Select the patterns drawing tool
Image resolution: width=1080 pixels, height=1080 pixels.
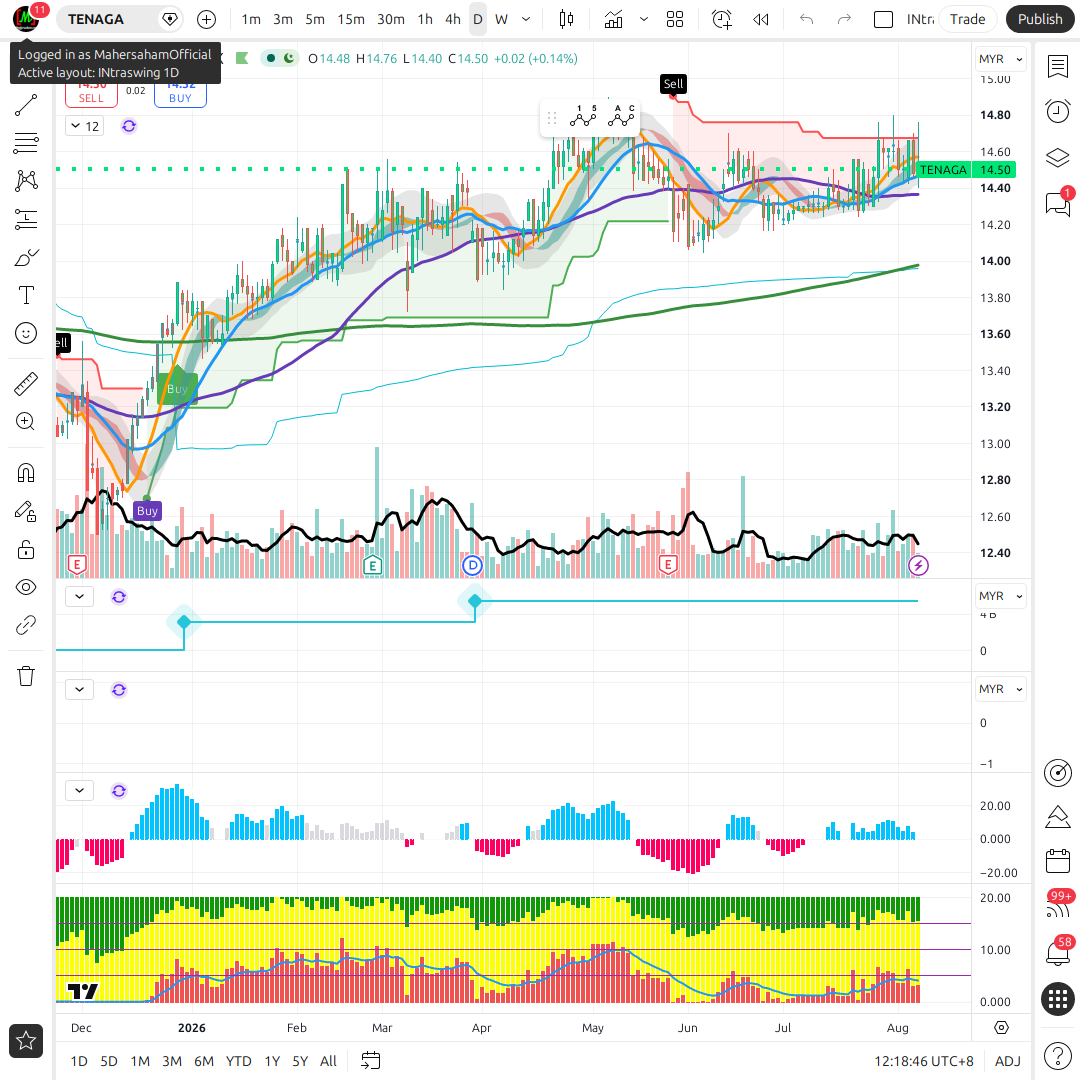coord(26,181)
